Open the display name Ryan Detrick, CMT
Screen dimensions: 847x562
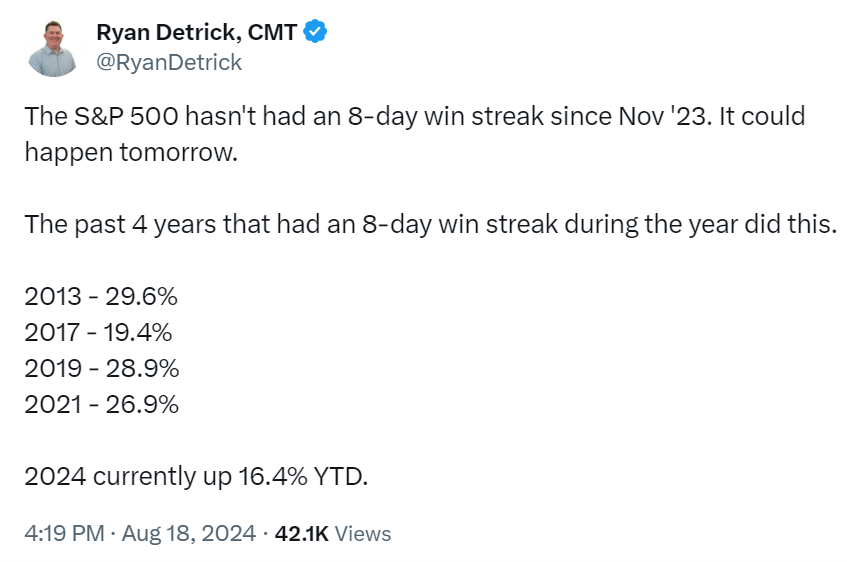[197, 32]
